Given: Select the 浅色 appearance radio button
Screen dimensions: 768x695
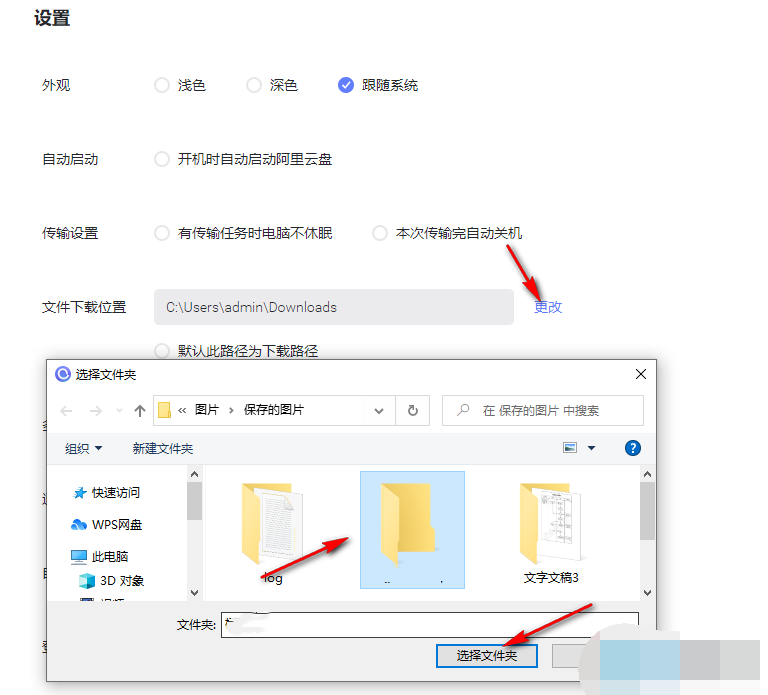Looking at the screenshot, I should click(162, 85).
